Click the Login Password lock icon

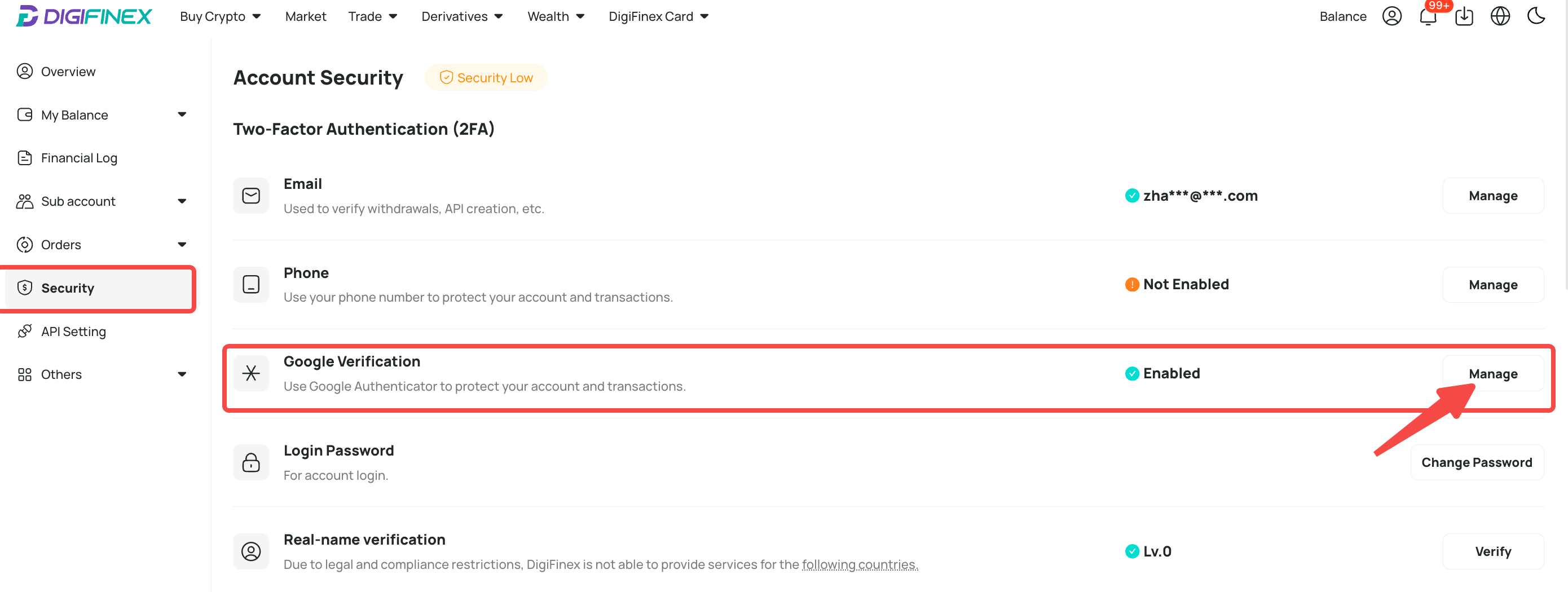[251, 462]
